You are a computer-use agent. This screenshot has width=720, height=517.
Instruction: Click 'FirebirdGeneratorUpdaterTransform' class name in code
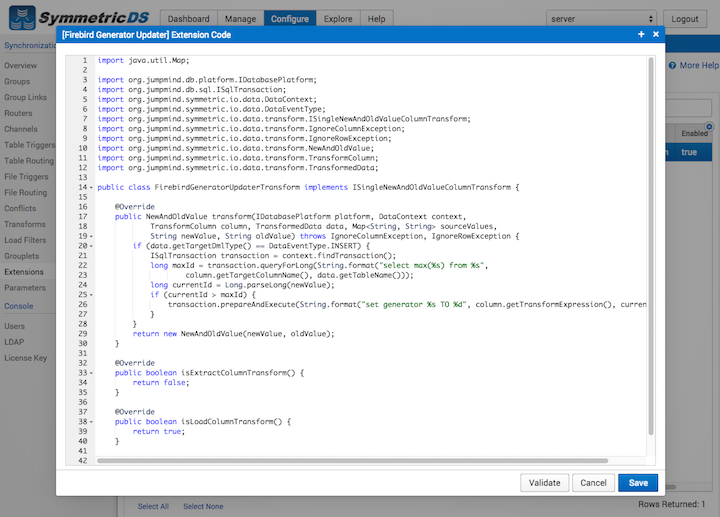tap(227, 187)
